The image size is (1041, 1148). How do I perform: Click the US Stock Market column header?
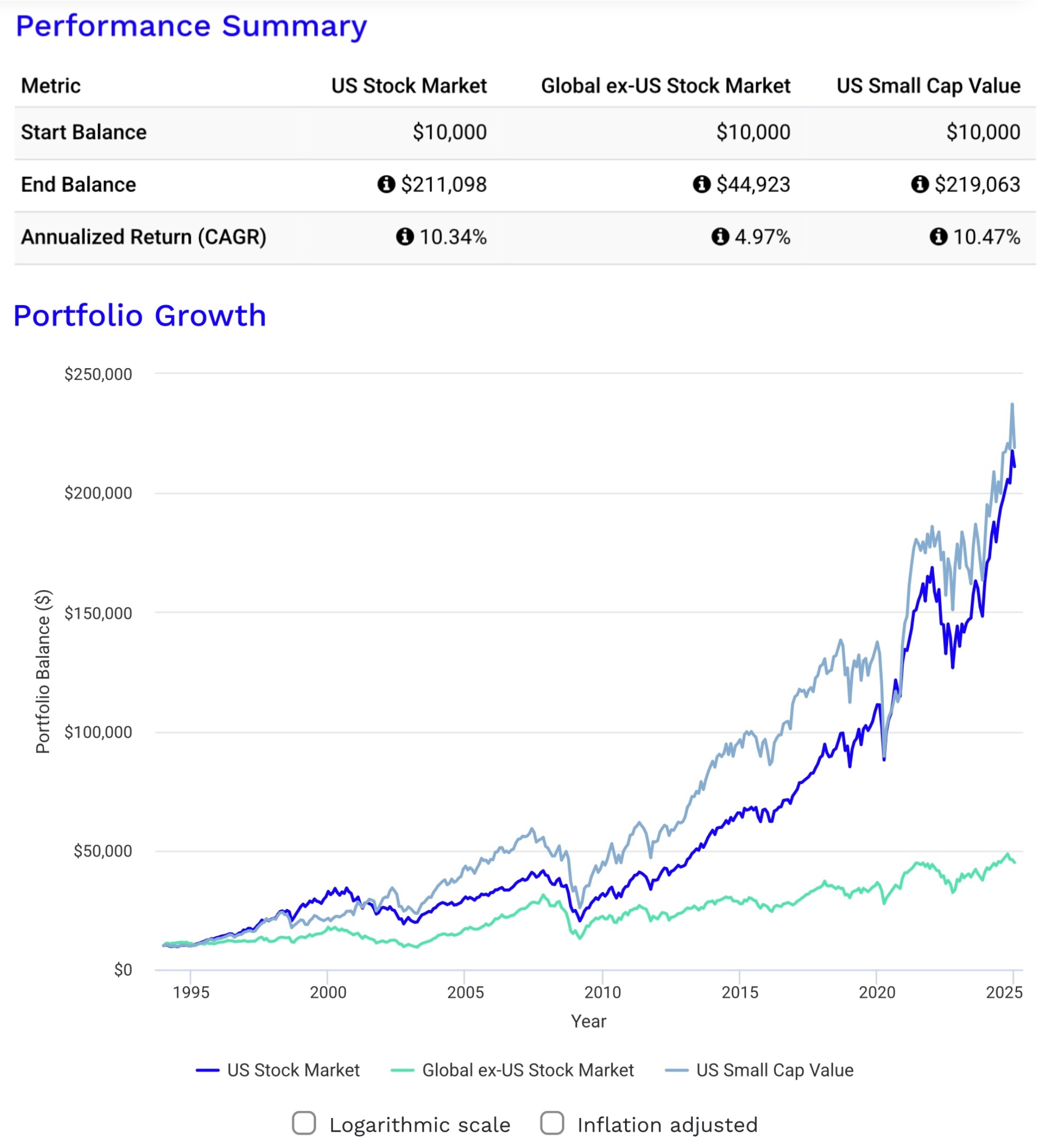point(408,86)
